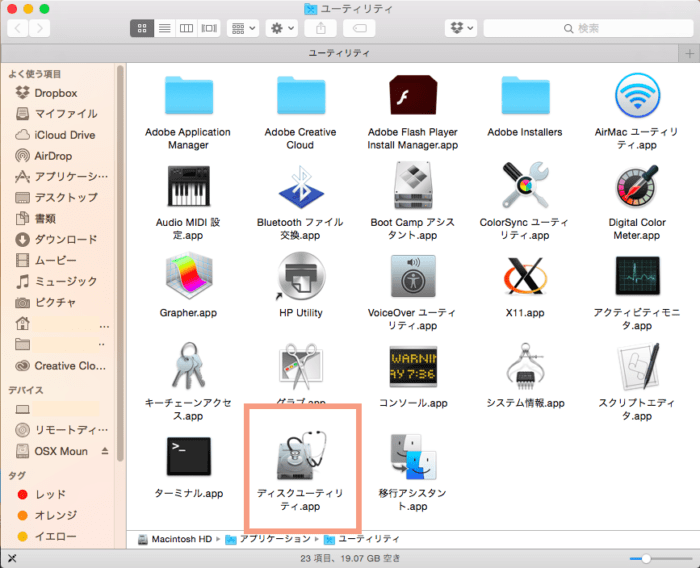The width and height of the screenshot is (700, 568).
Task: Open 書類 in the sidebar
Action: click(45, 218)
